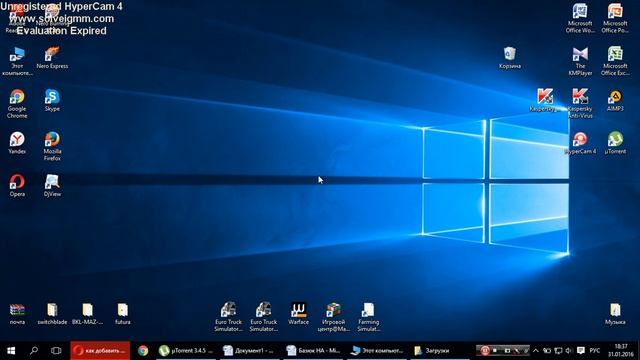640x360 pixels.
Task: Open Task View from the taskbar
Action: click(x=56, y=351)
